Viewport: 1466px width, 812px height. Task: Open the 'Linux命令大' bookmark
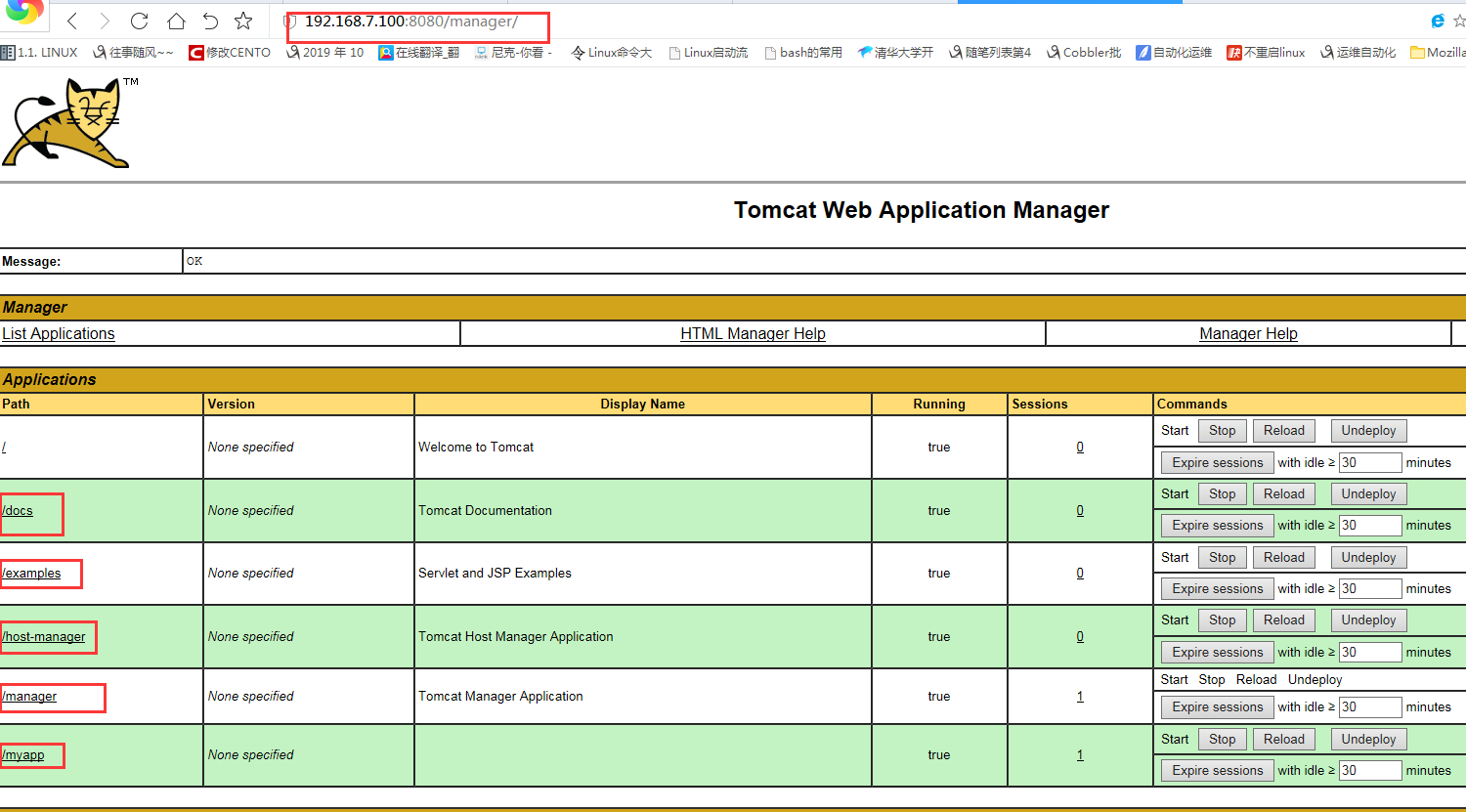(x=611, y=53)
